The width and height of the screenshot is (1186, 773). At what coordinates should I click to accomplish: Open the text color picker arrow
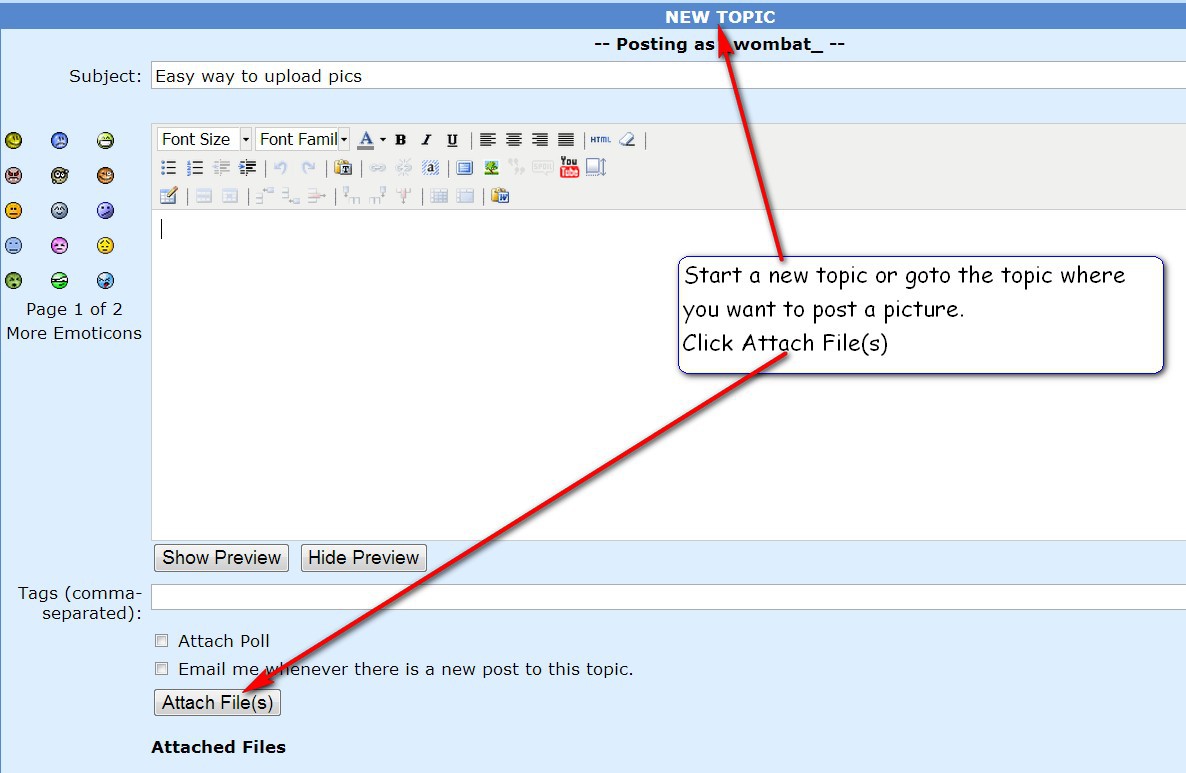(x=382, y=140)
